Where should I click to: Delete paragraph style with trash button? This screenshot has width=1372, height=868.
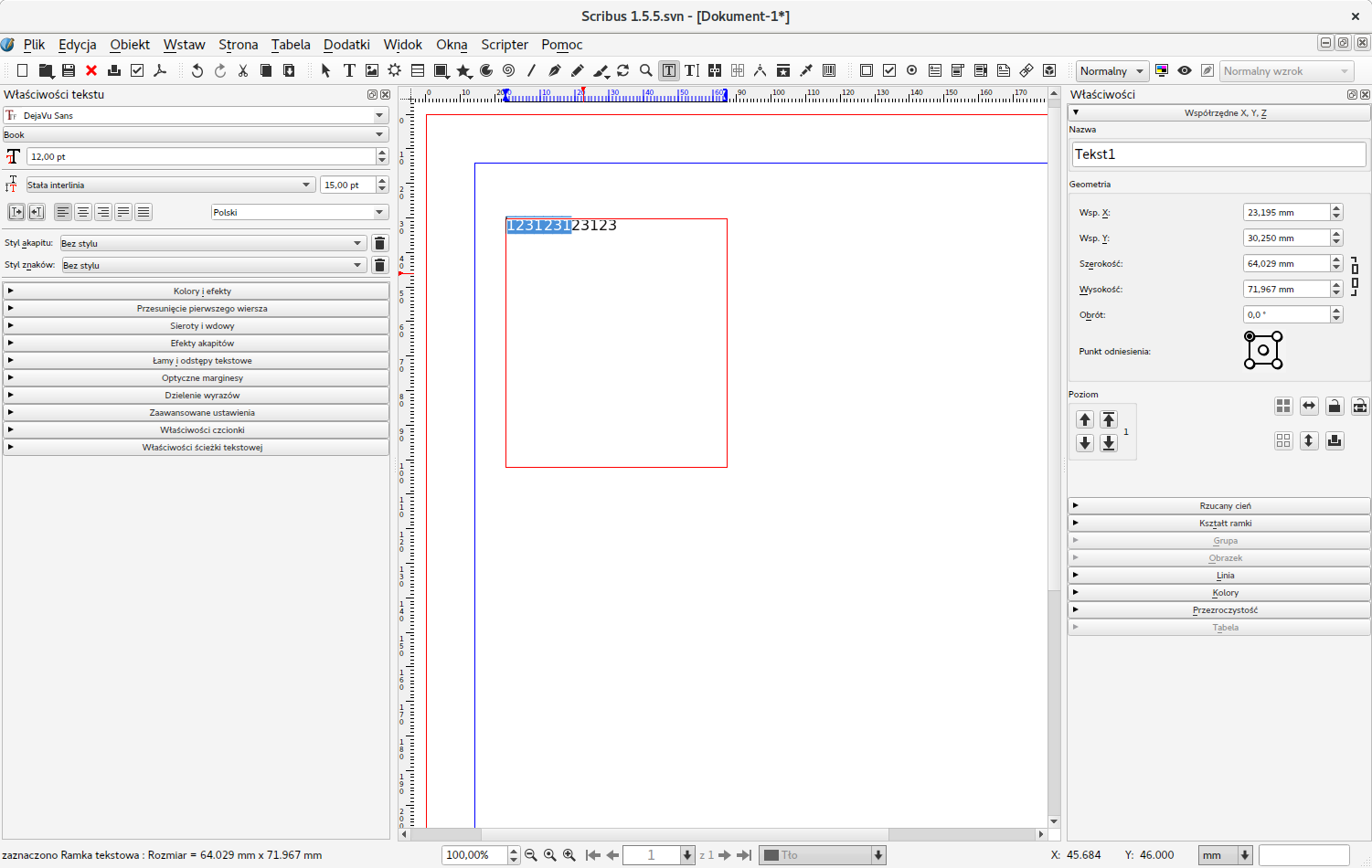(380, 243)
